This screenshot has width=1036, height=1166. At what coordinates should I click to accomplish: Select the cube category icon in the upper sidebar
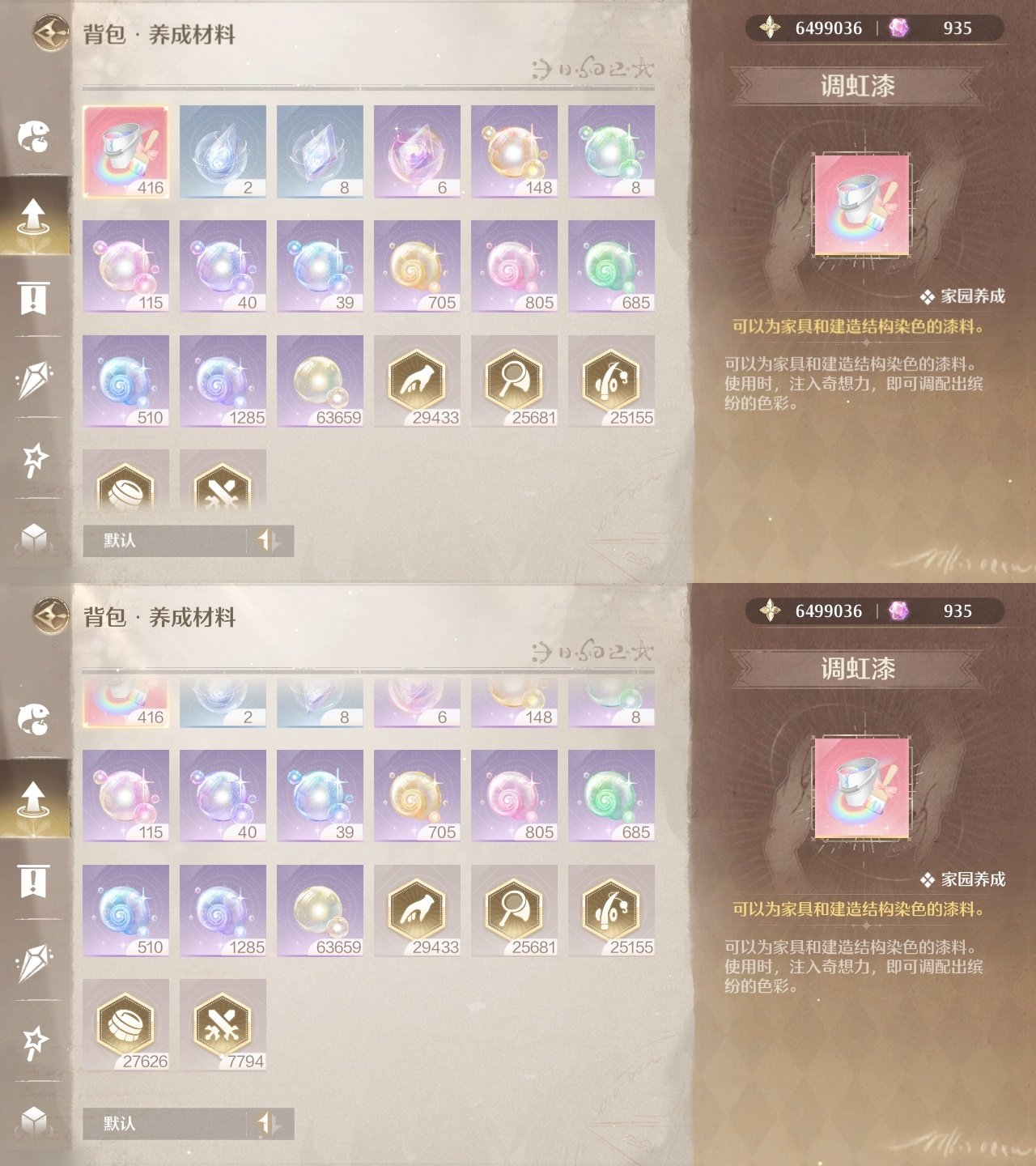pos(34,538)
